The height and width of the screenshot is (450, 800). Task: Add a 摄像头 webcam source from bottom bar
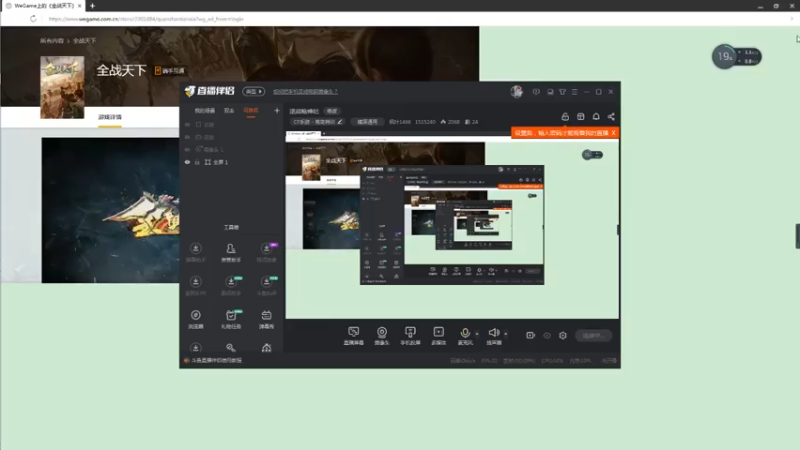(382, 336)
